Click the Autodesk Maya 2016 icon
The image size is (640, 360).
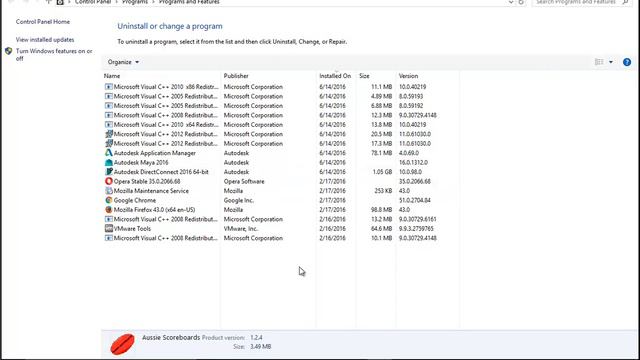(x=109, y=162)
